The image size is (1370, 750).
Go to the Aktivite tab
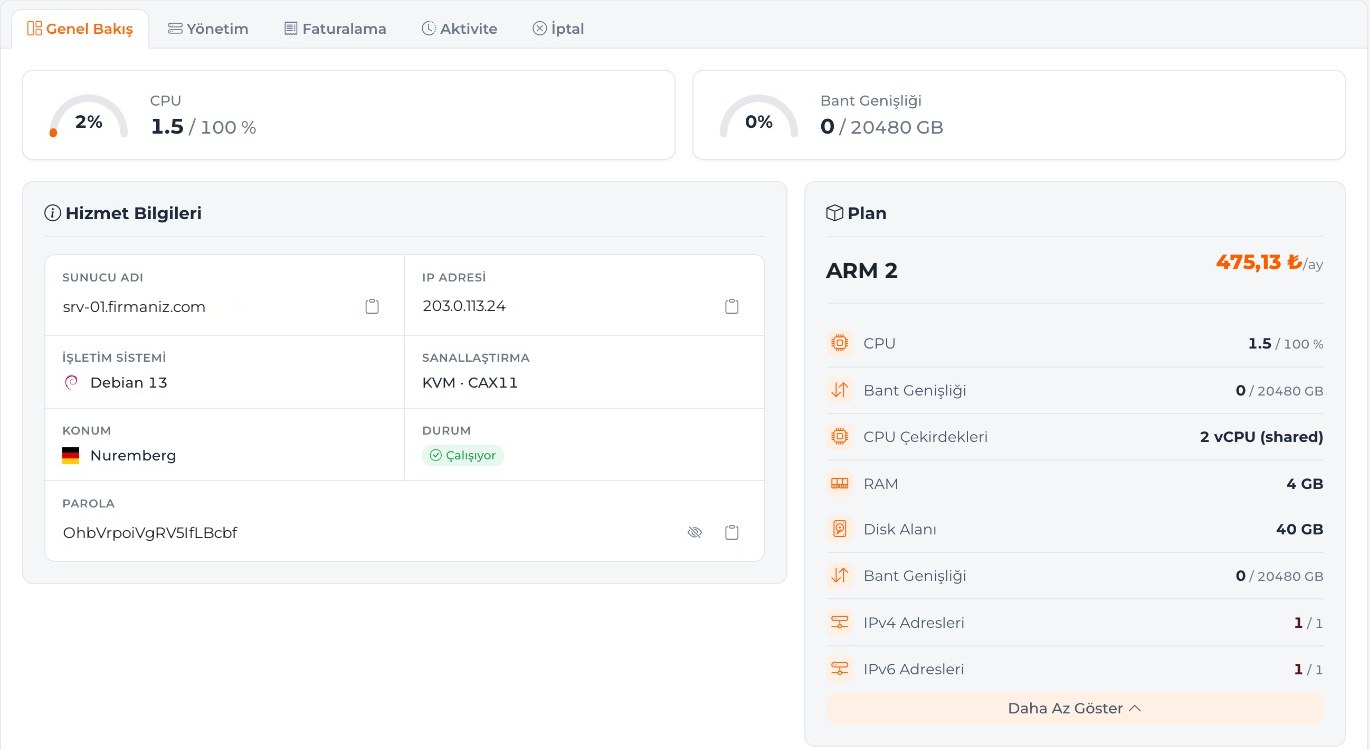(459, 29)
